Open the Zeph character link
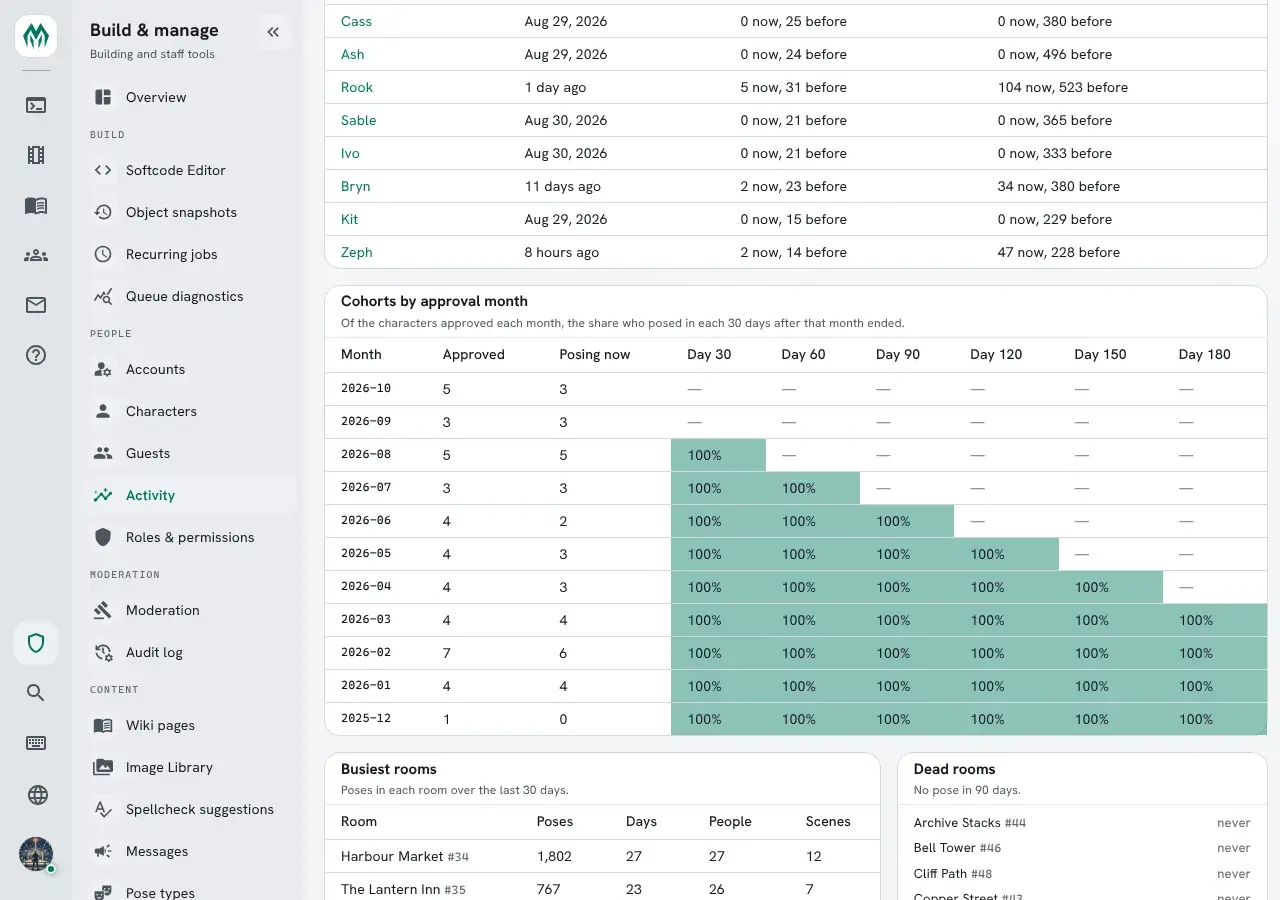The width and height of the screenshot is (1280, 900). [x=357, y=252]
